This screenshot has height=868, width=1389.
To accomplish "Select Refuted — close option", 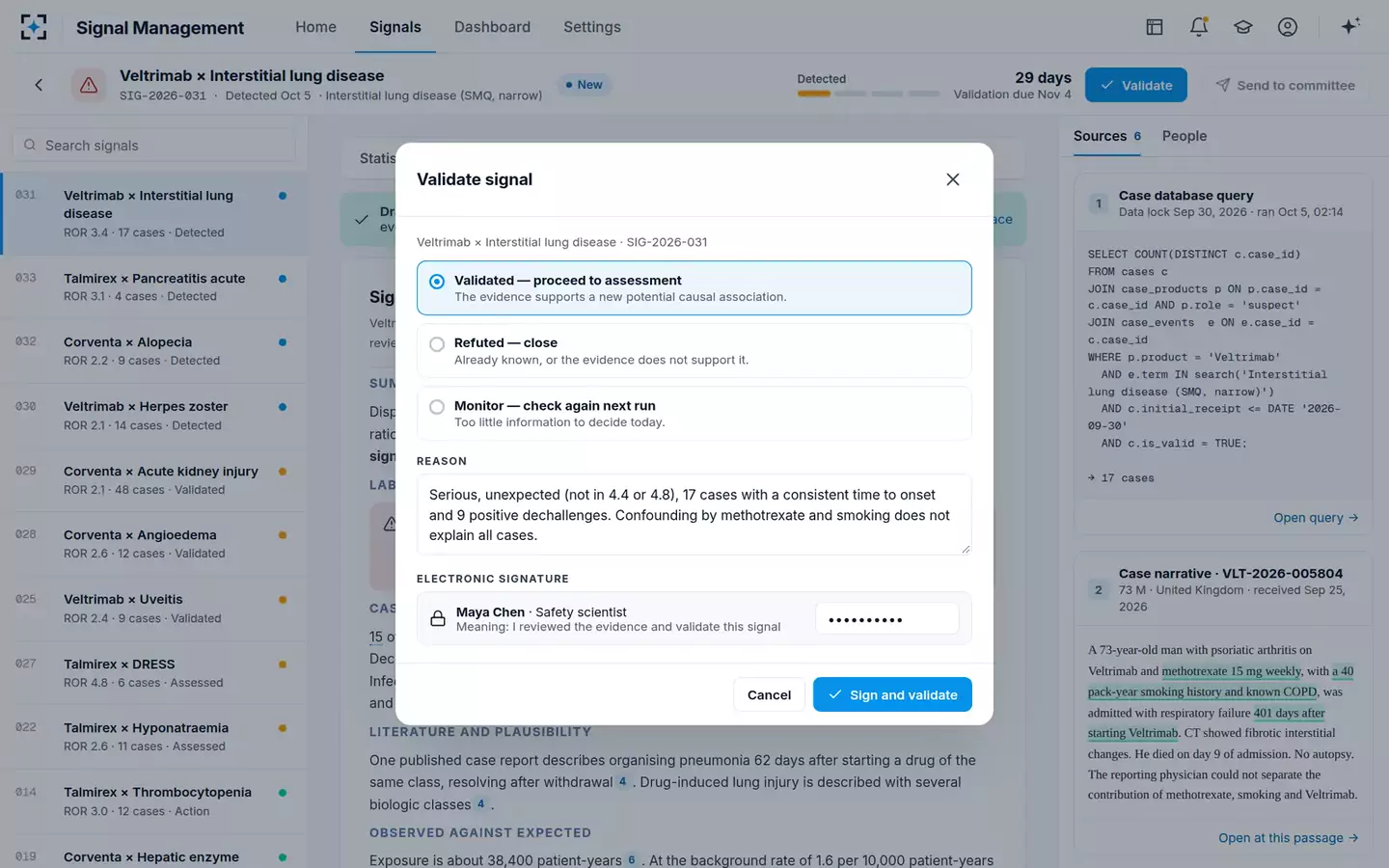I will click(x=694, y=351).
